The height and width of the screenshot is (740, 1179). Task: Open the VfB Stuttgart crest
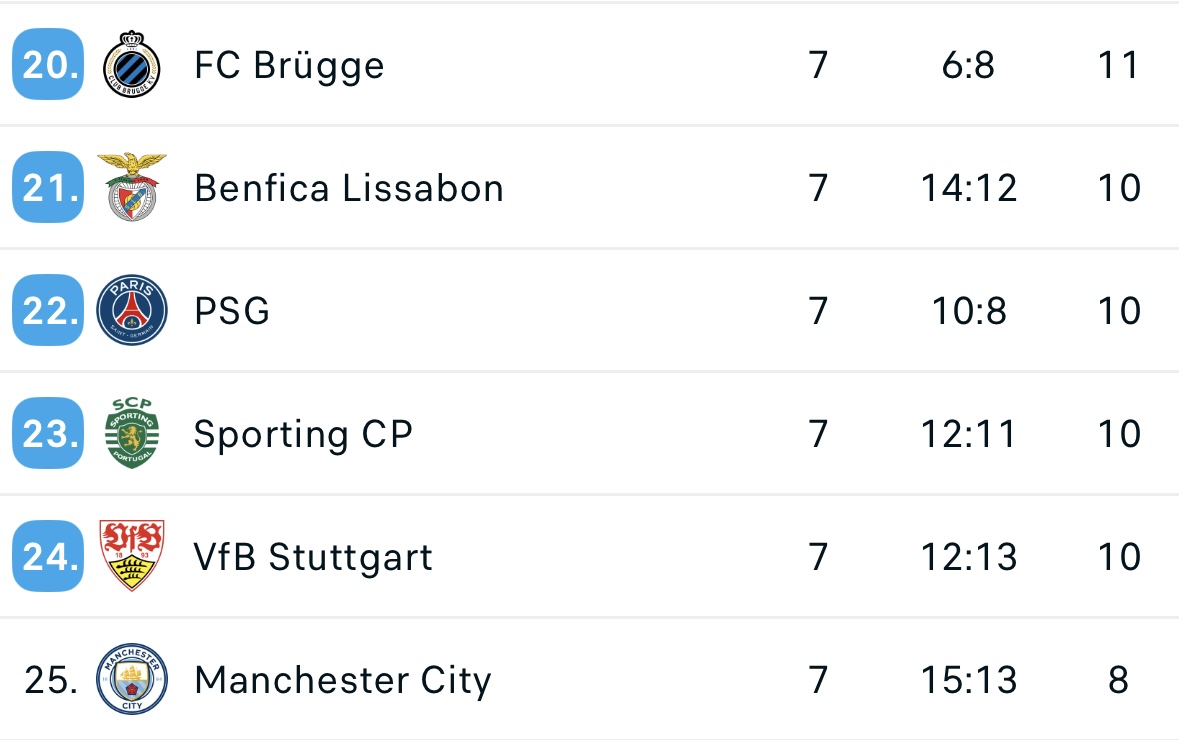132,556
